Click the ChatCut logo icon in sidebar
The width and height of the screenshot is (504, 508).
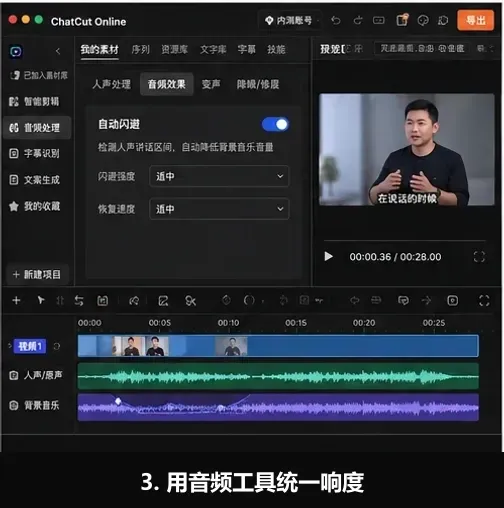coord(16,51)
